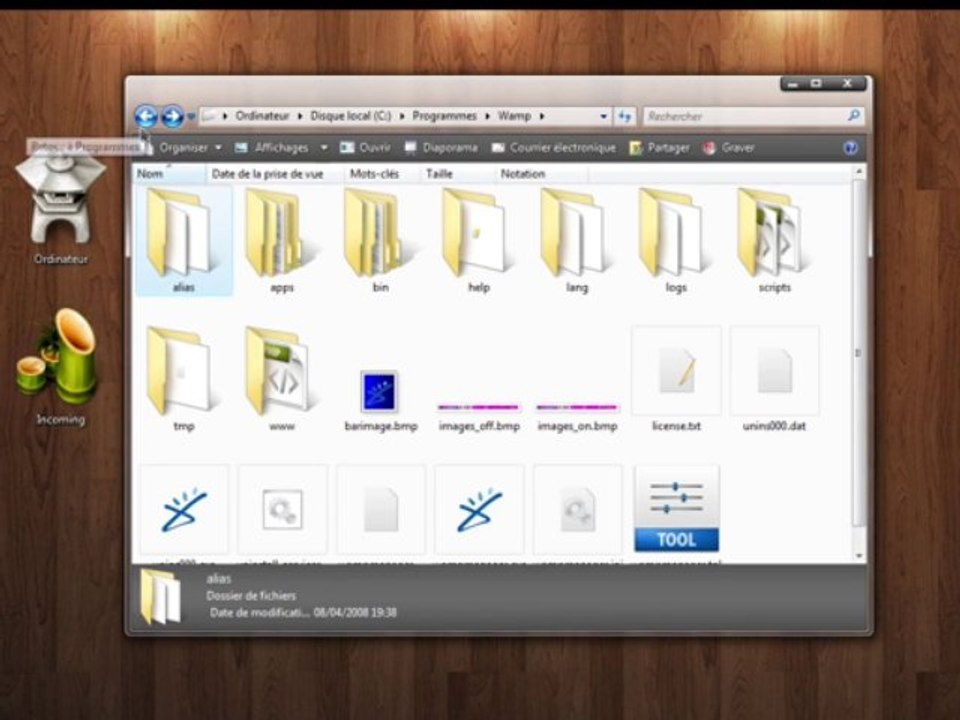Sort by Mots-clés column header
The height and width of the screenshot is (720, 960).
382,174
